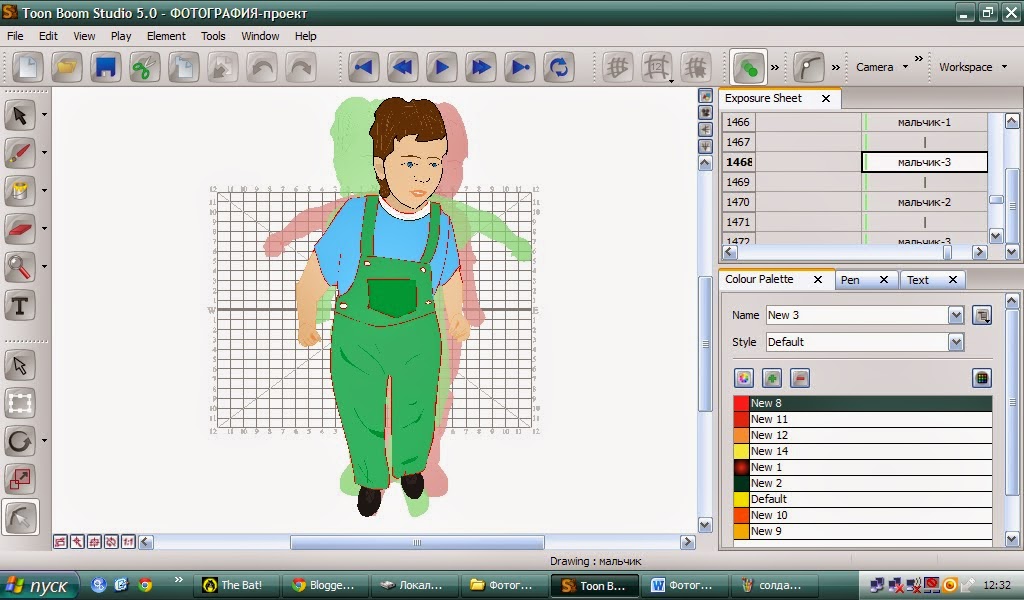Toggle onion skin with the green toolbar icon
The image size is (1024, 600).
tap(748, 67)
